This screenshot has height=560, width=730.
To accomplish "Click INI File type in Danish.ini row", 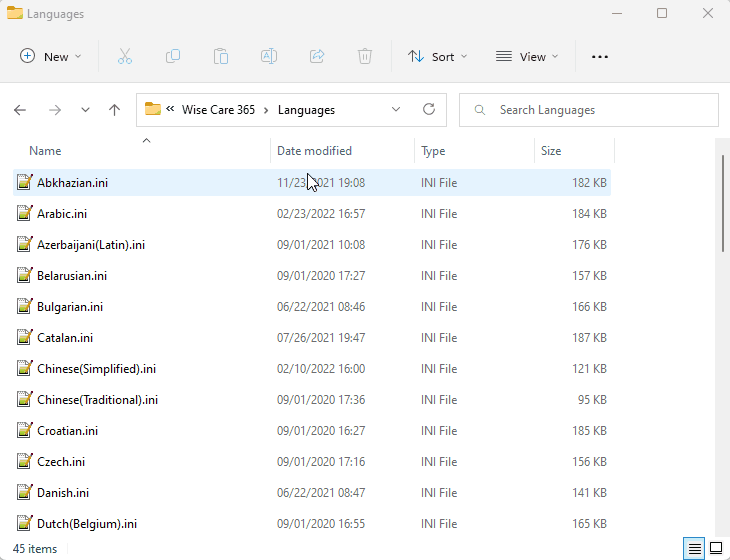I will tap(439, 493).
